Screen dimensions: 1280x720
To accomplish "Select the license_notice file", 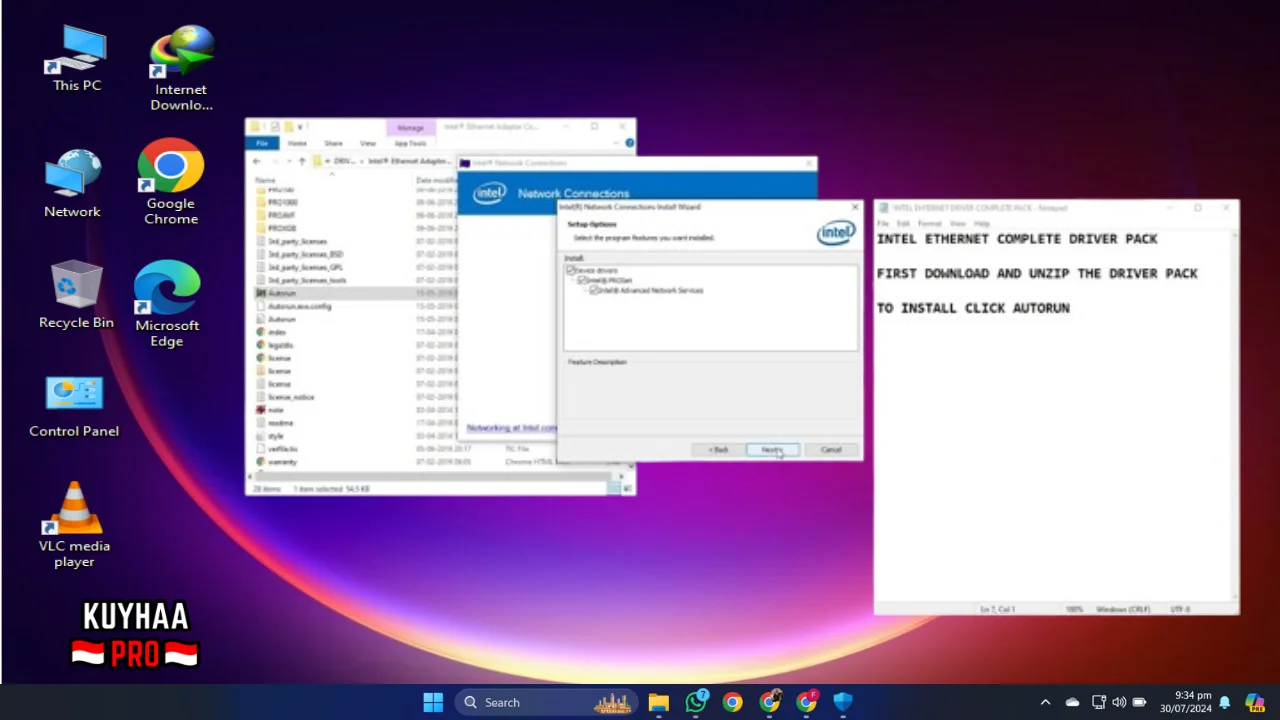I will click(x=291, y=397).
